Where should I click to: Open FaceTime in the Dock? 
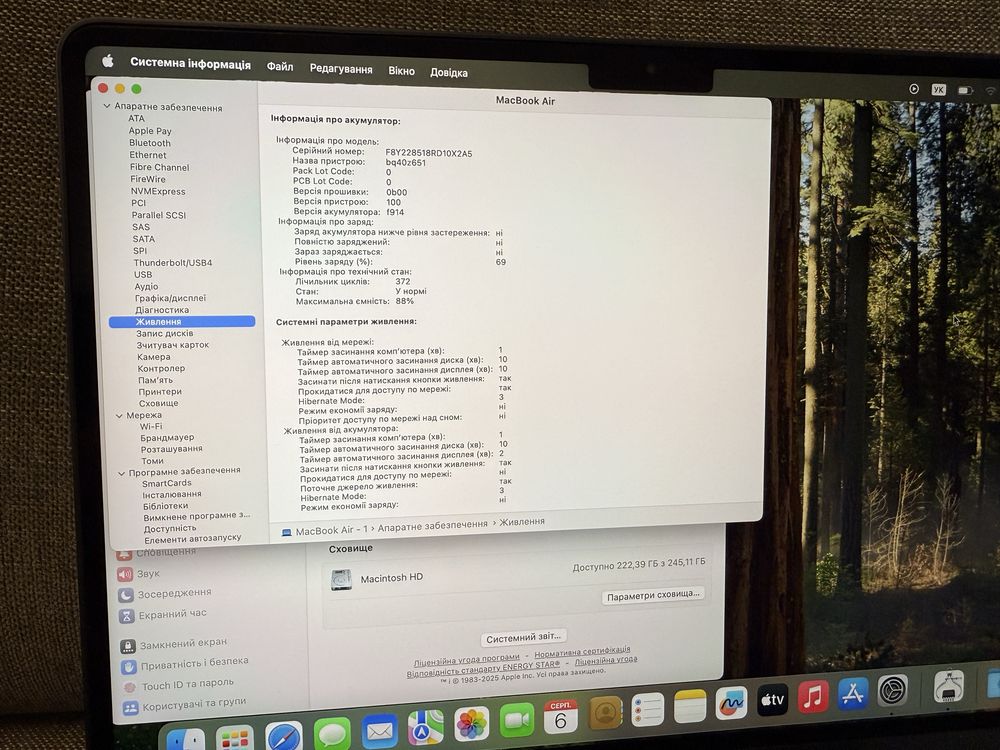517,719
